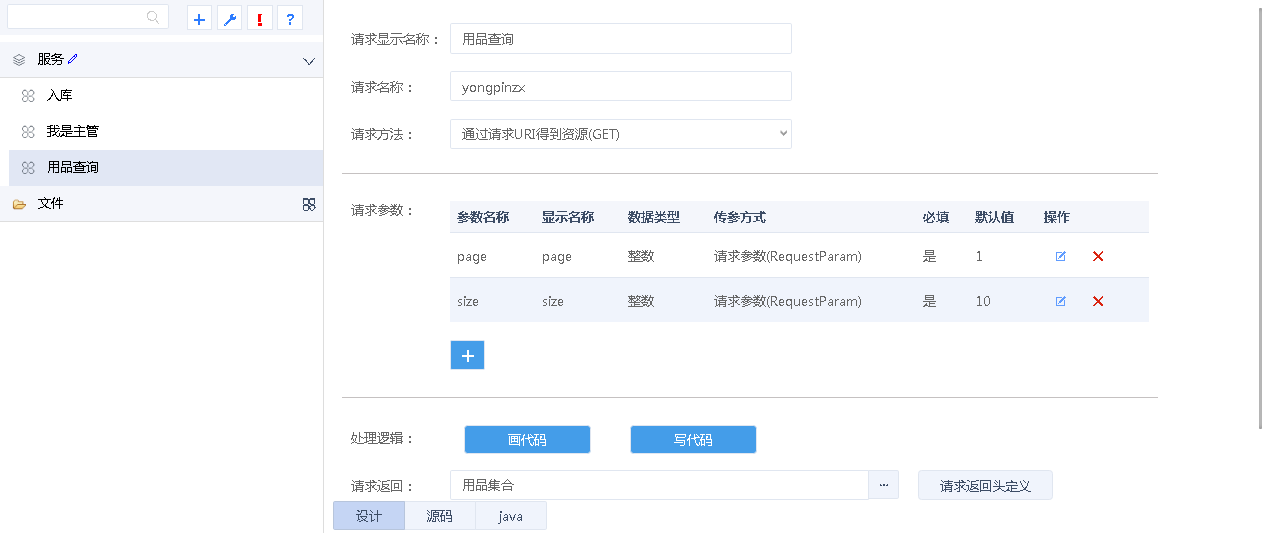Click the red exclamation mark icon

click(x=260, y=19)
